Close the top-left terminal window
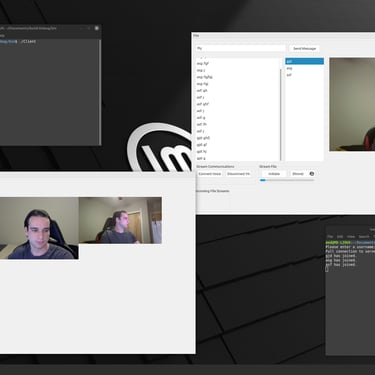 pyautogui.click(x=97, y=28)
